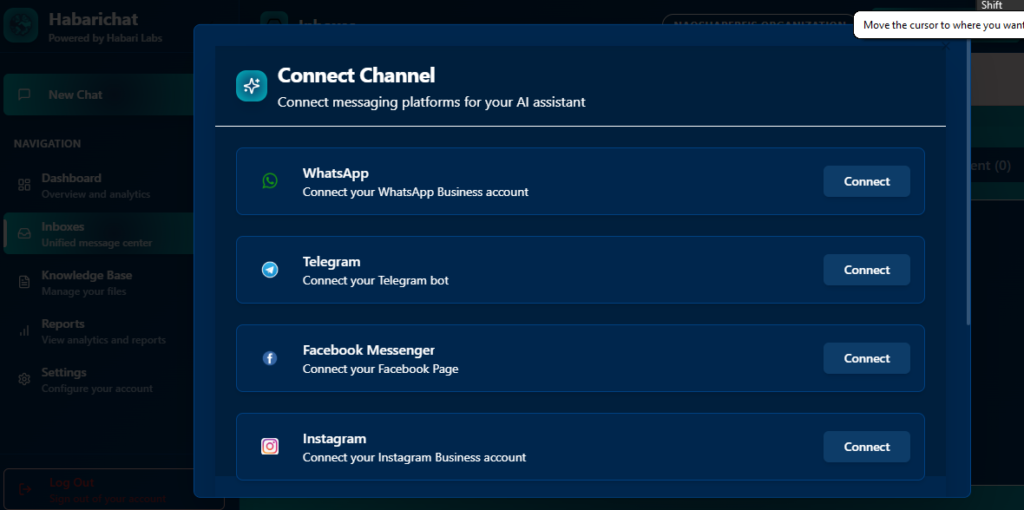
Task: Click the Reports bar chart icon
Action: tap(24, 331)
